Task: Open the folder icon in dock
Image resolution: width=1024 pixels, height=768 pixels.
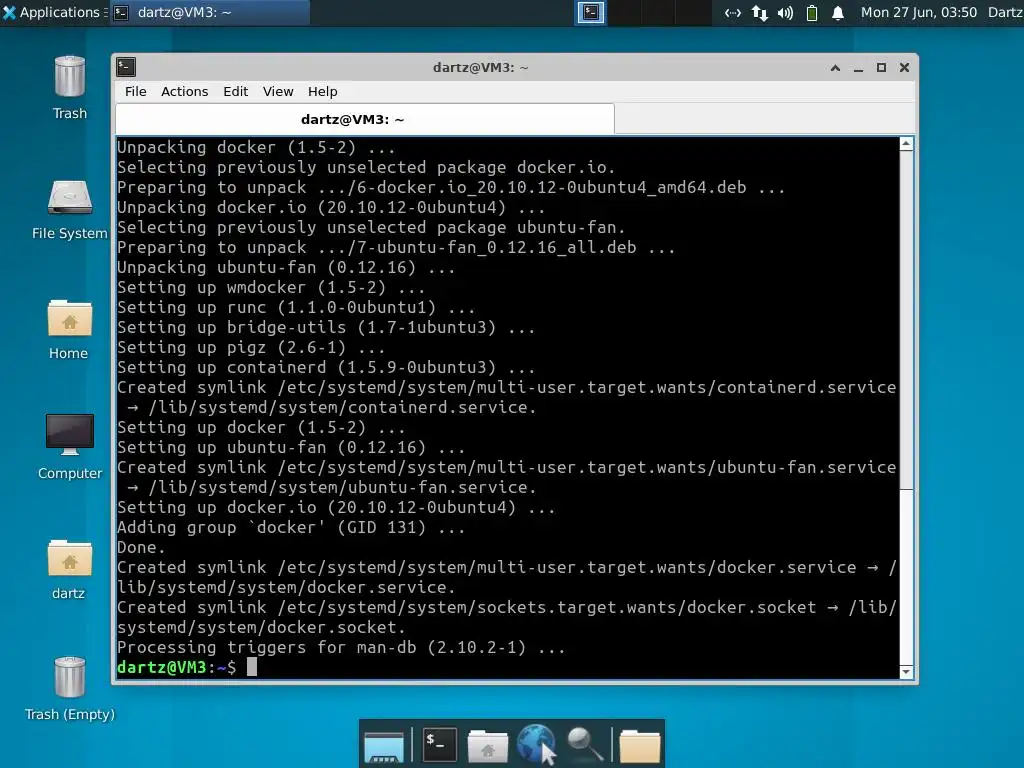Action: [639, 746]
